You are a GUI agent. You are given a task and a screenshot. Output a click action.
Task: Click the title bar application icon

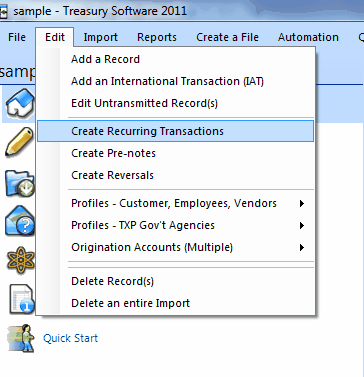coord(4,12)
